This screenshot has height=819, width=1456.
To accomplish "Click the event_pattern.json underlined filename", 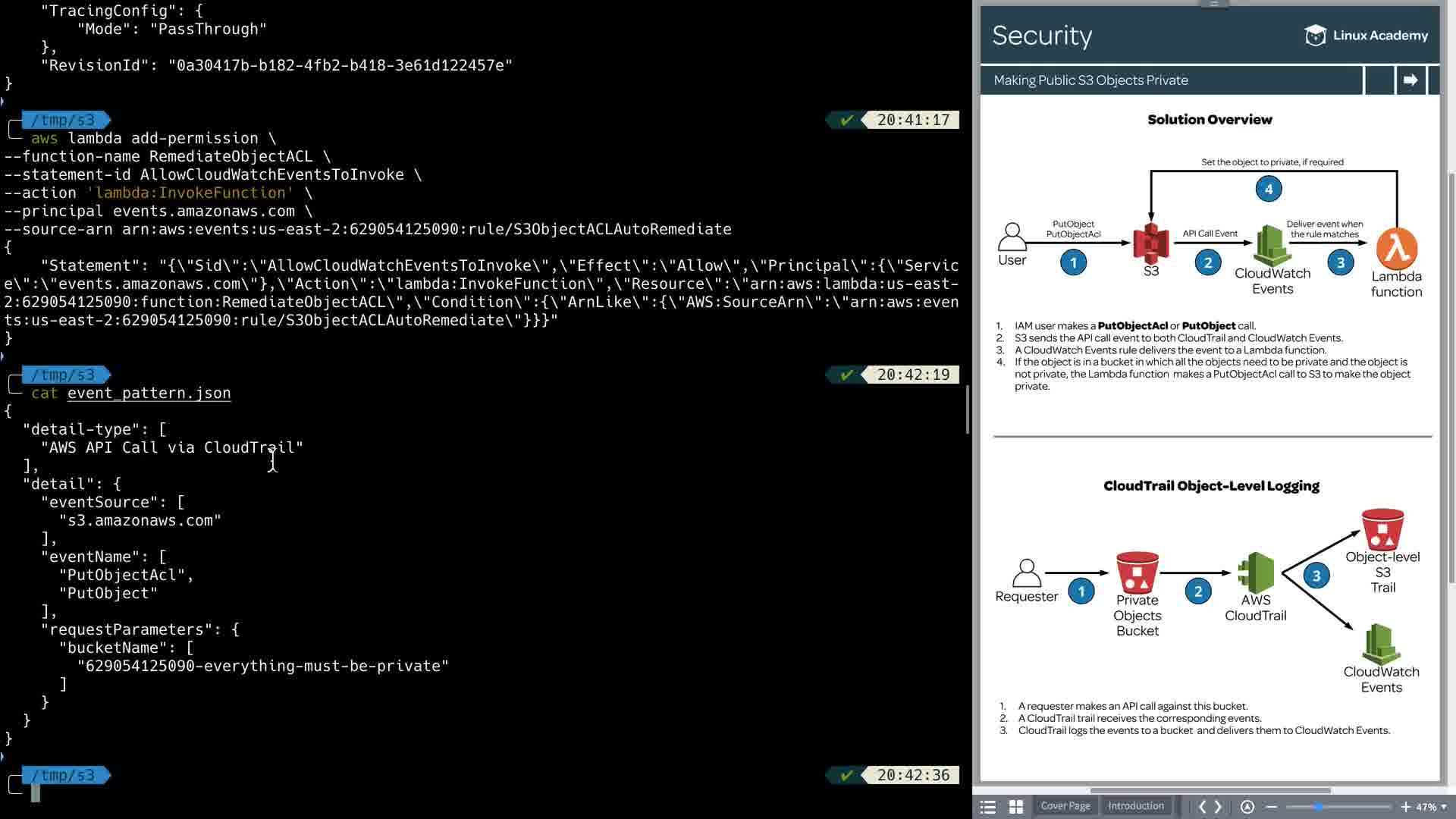I will pyautogui.click(x=149, y=393).
